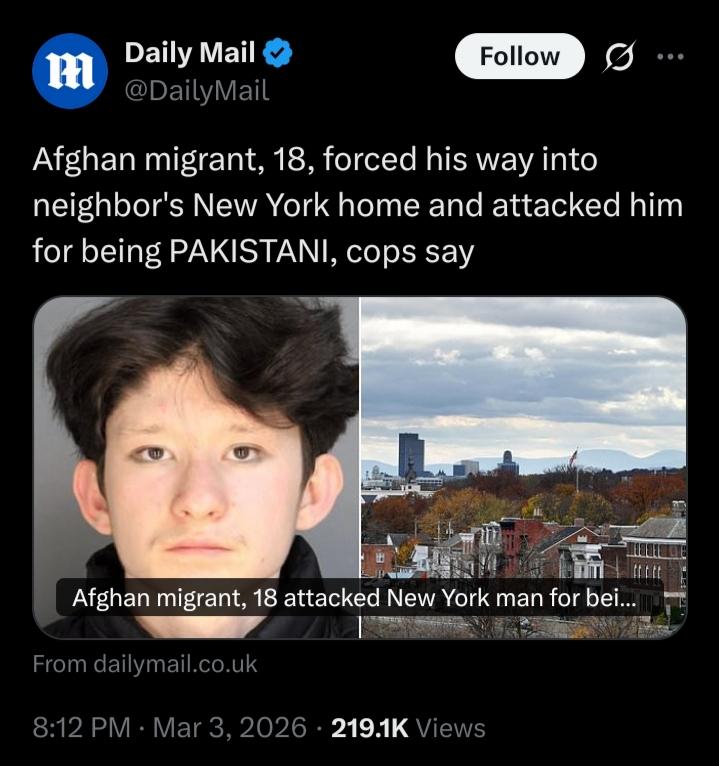719x766 pixels.
Task: Click the 8:12 PM timestamp
Action: point(82,727)
